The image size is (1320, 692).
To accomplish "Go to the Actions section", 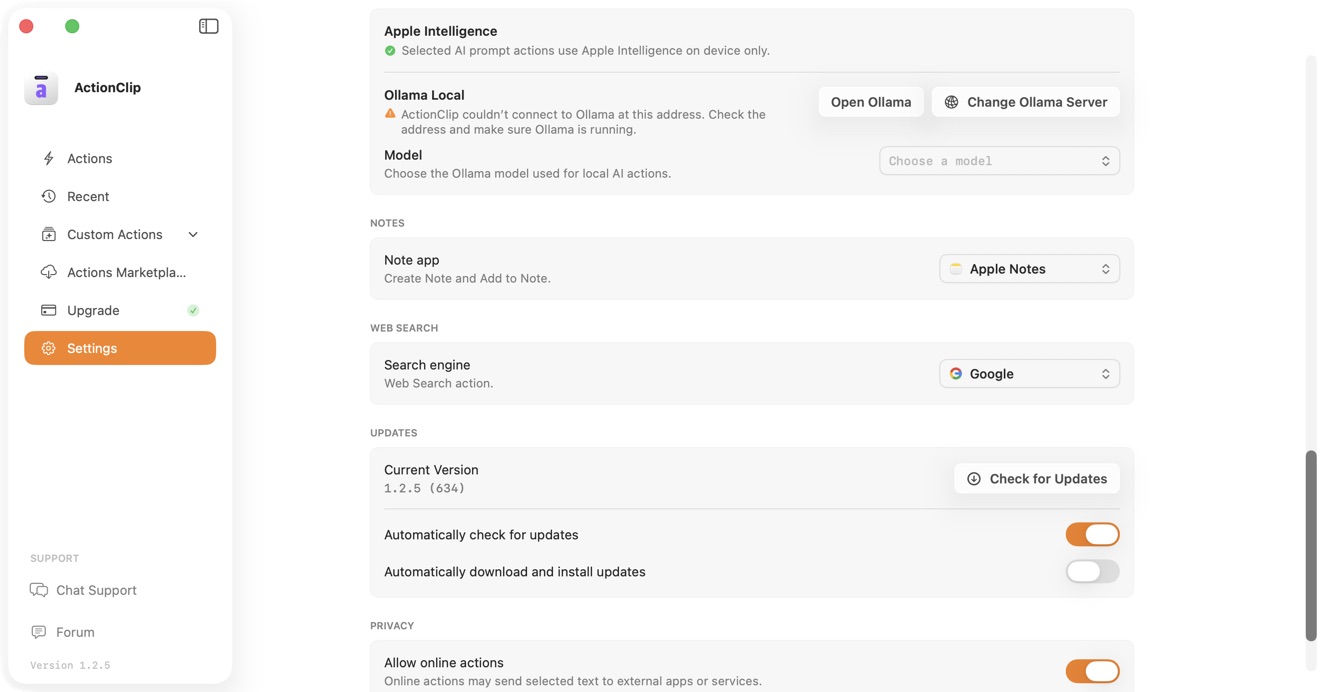I will (120, 158).
